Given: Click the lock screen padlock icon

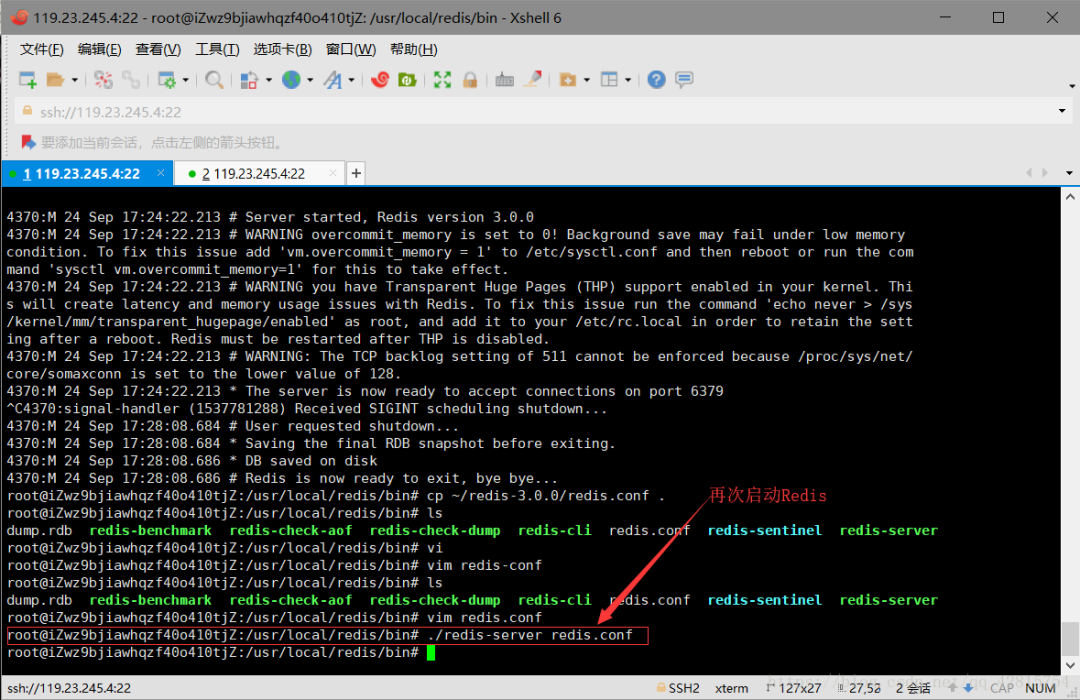Looking at the screenshot, I should [x=470, y=80].
